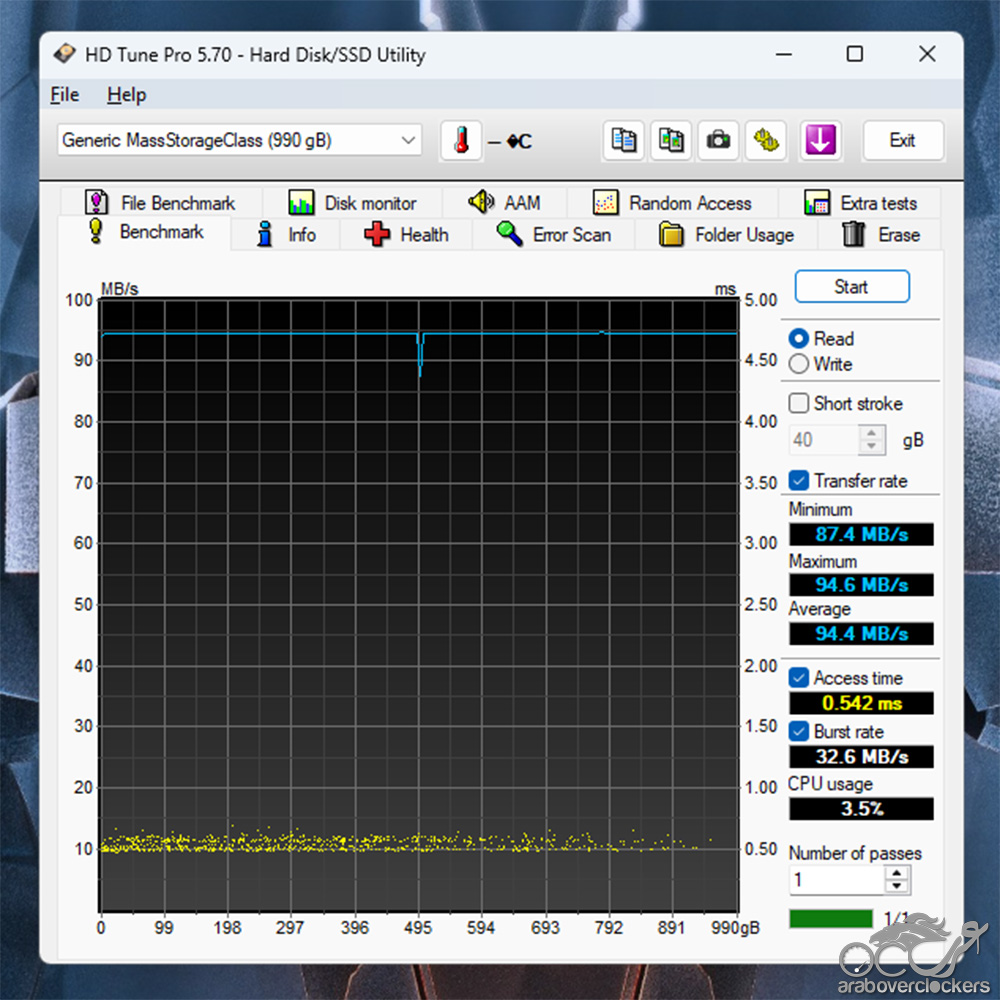Open the options gear icon
This screenshot has height=1000, width=1000.
(766, 141)
